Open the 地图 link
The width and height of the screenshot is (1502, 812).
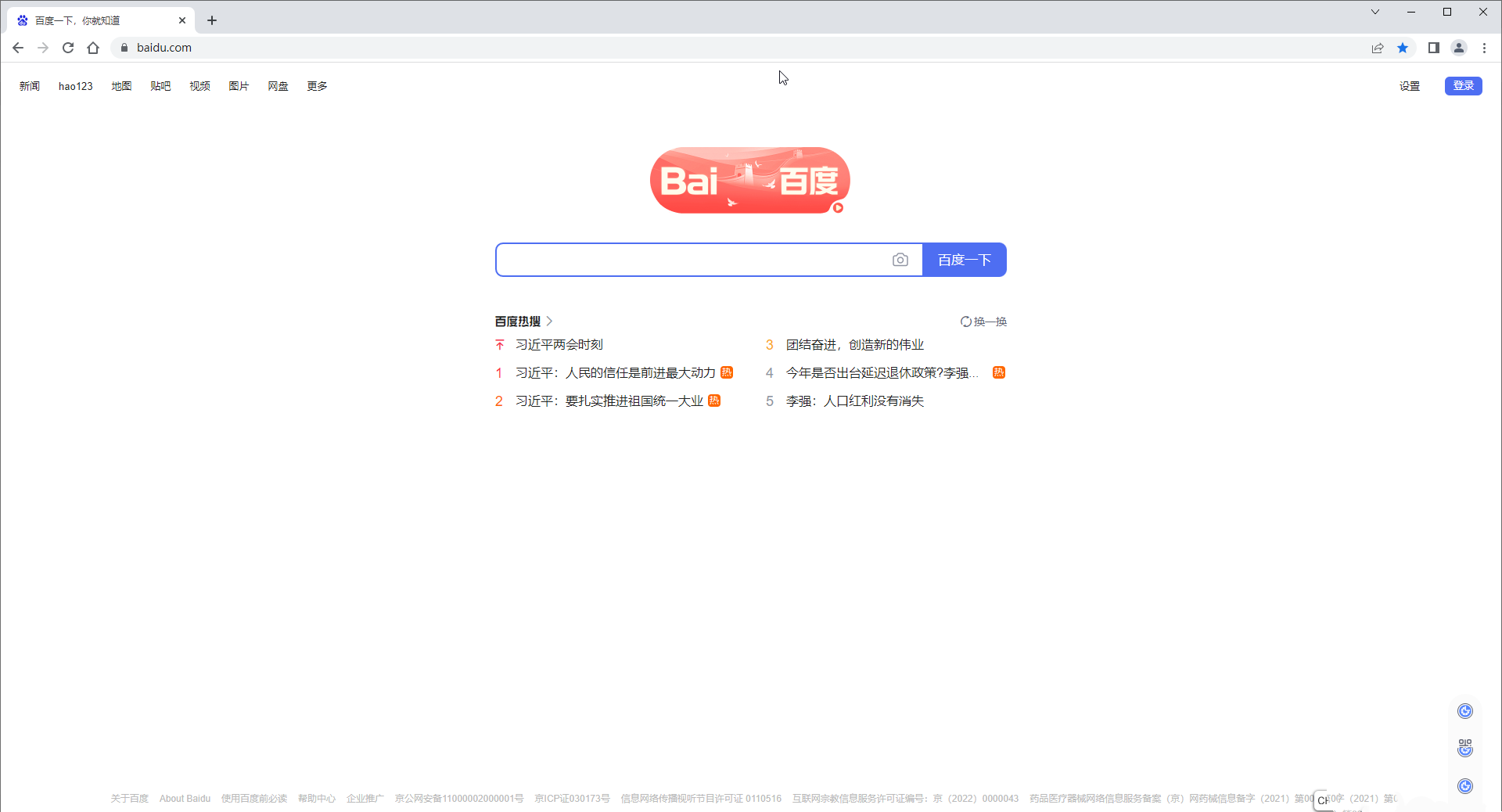[121, 86]
